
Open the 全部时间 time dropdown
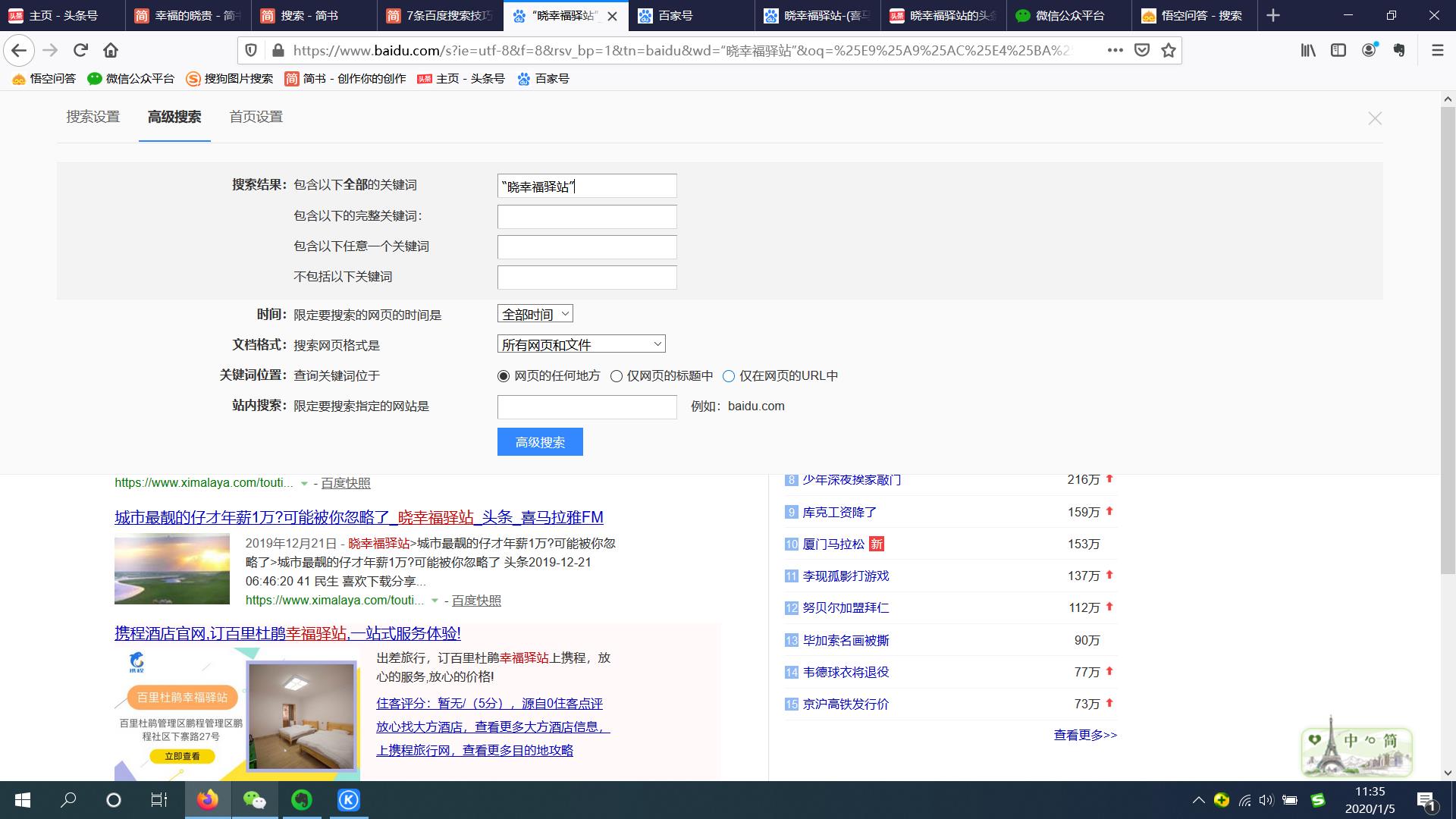pyautogui.click(x=535, y=314)
